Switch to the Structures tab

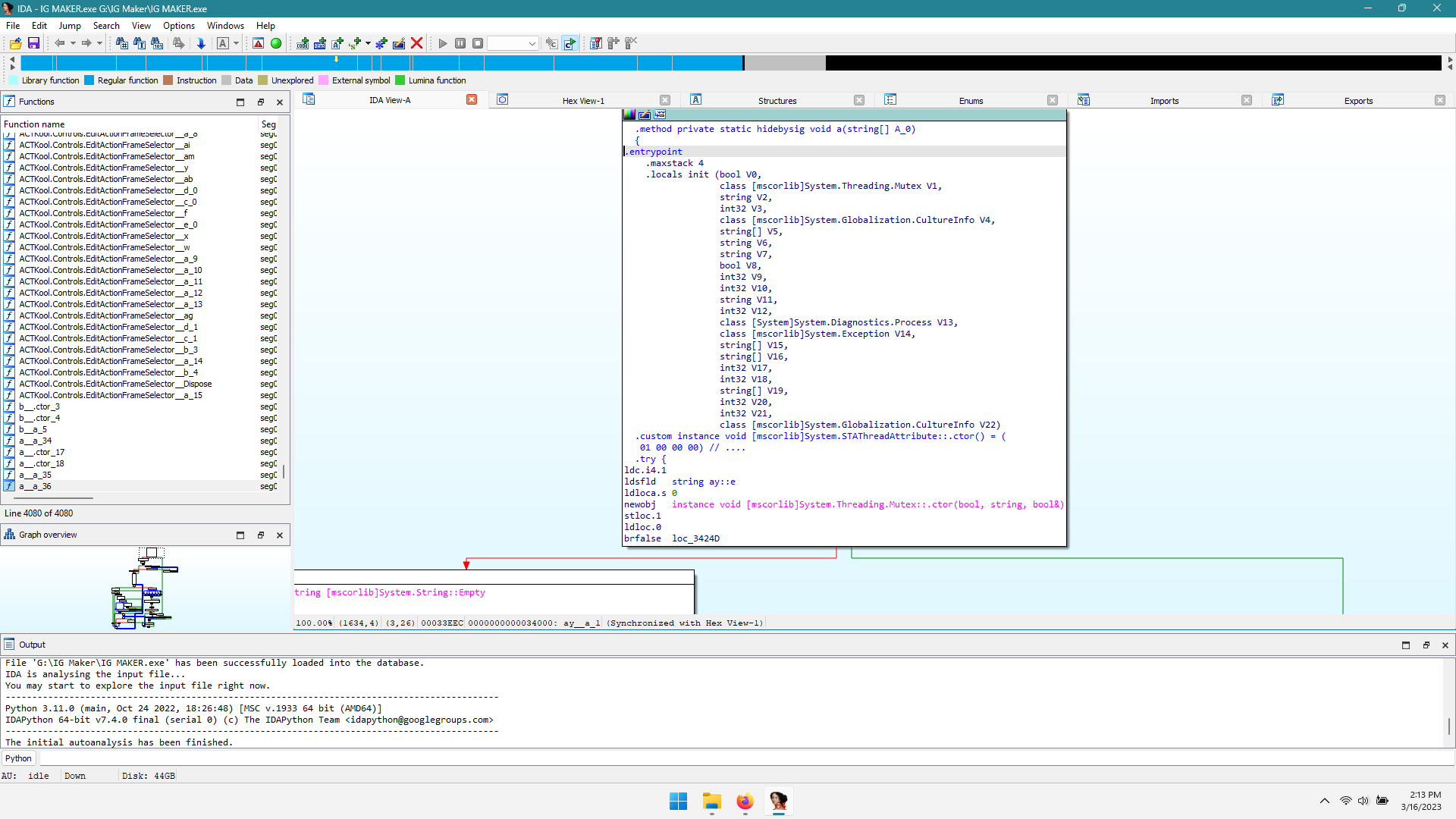pos(777,100)
